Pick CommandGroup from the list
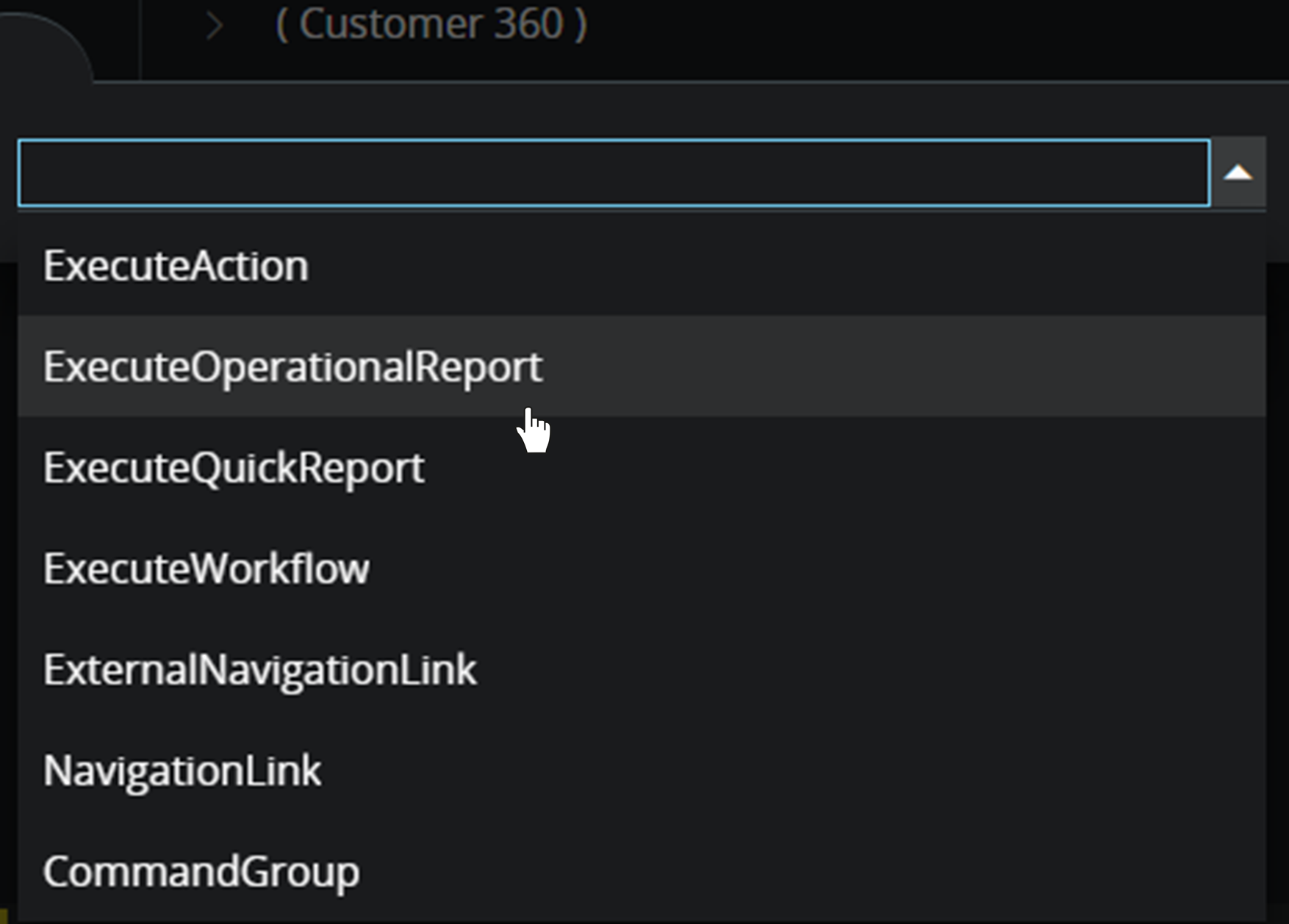This screenshot has width=1289, height=924. pos(201,872)
